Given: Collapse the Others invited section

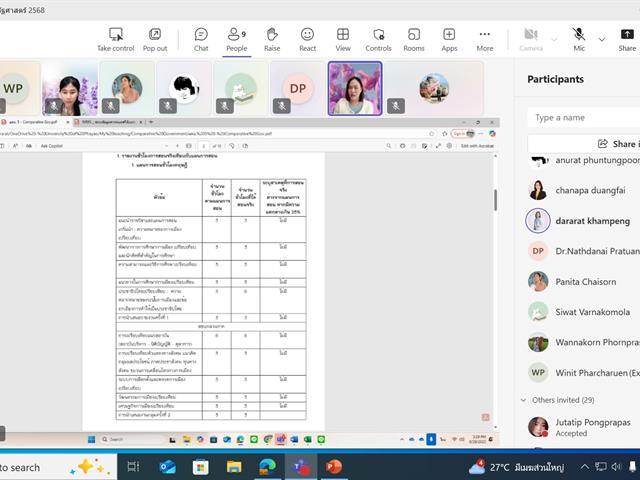Looking at the screenshot, I should [x=524, y=400].
